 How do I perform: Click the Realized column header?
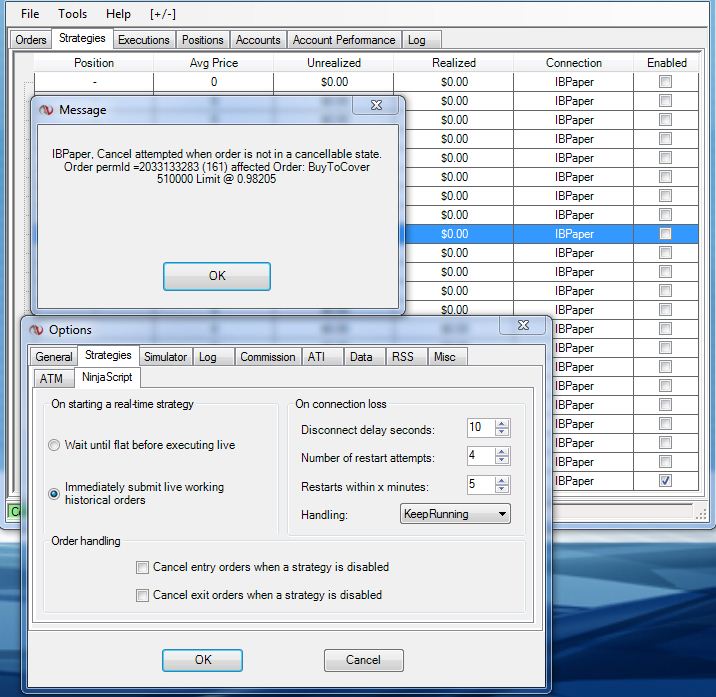tap(454, 63)
